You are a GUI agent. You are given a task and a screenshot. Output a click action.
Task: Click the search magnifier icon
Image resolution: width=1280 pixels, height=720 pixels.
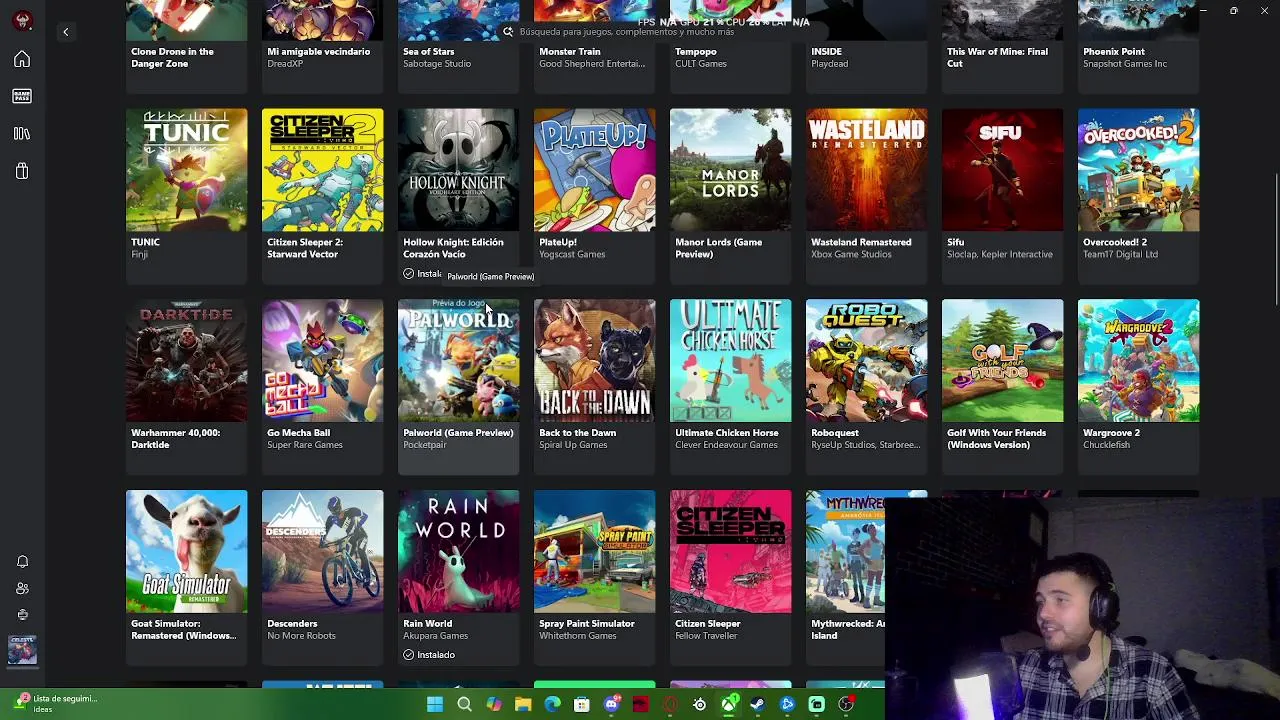click(508, 32)
